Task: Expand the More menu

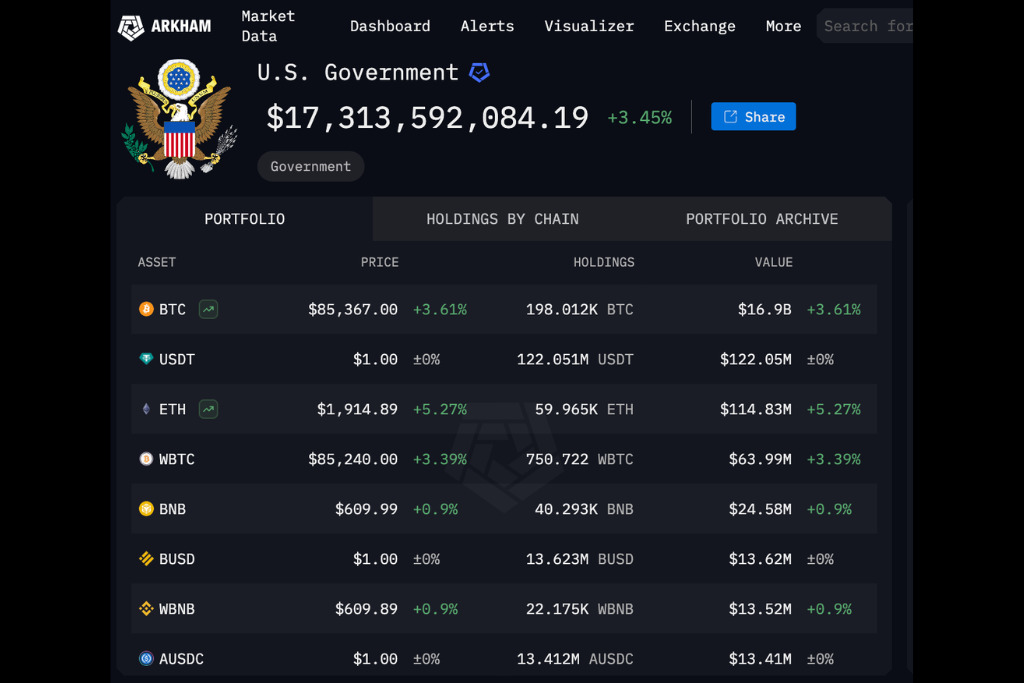Action: 783,26
